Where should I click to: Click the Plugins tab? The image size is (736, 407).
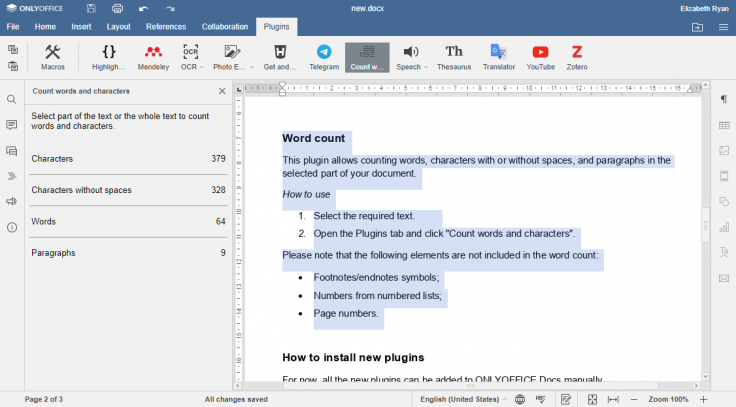point(276,27)
